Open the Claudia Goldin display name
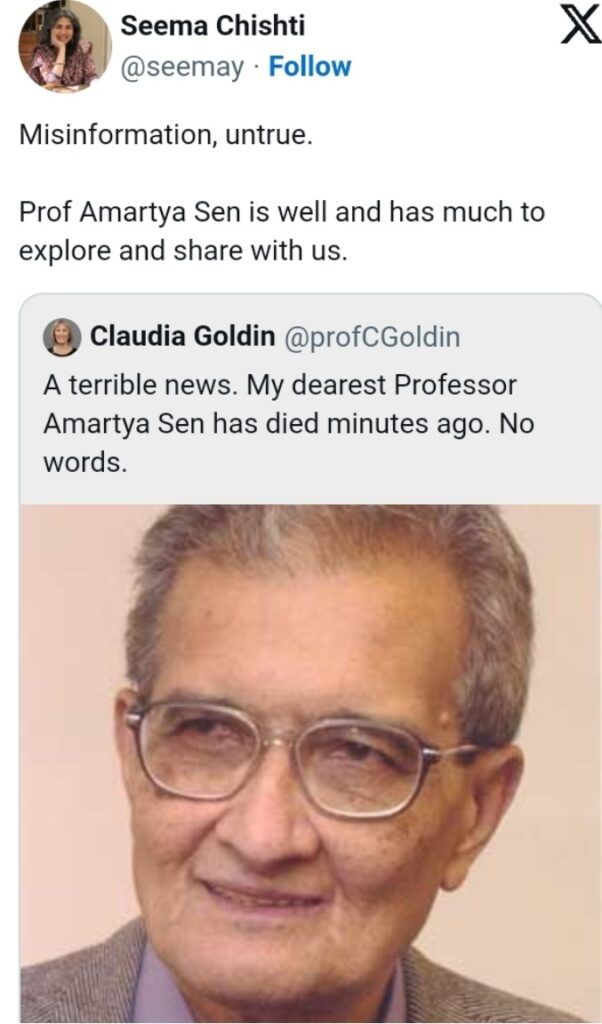This screenshot has width=602, height=1024. tap(182, 337)
